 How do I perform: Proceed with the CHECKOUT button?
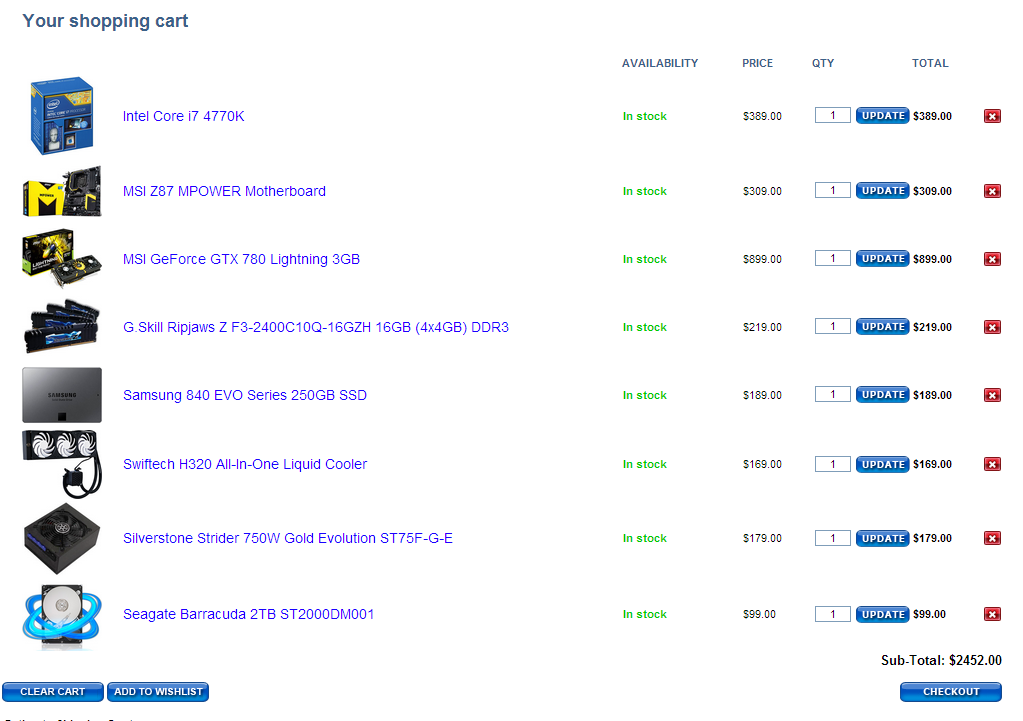(x=951, y=692)
